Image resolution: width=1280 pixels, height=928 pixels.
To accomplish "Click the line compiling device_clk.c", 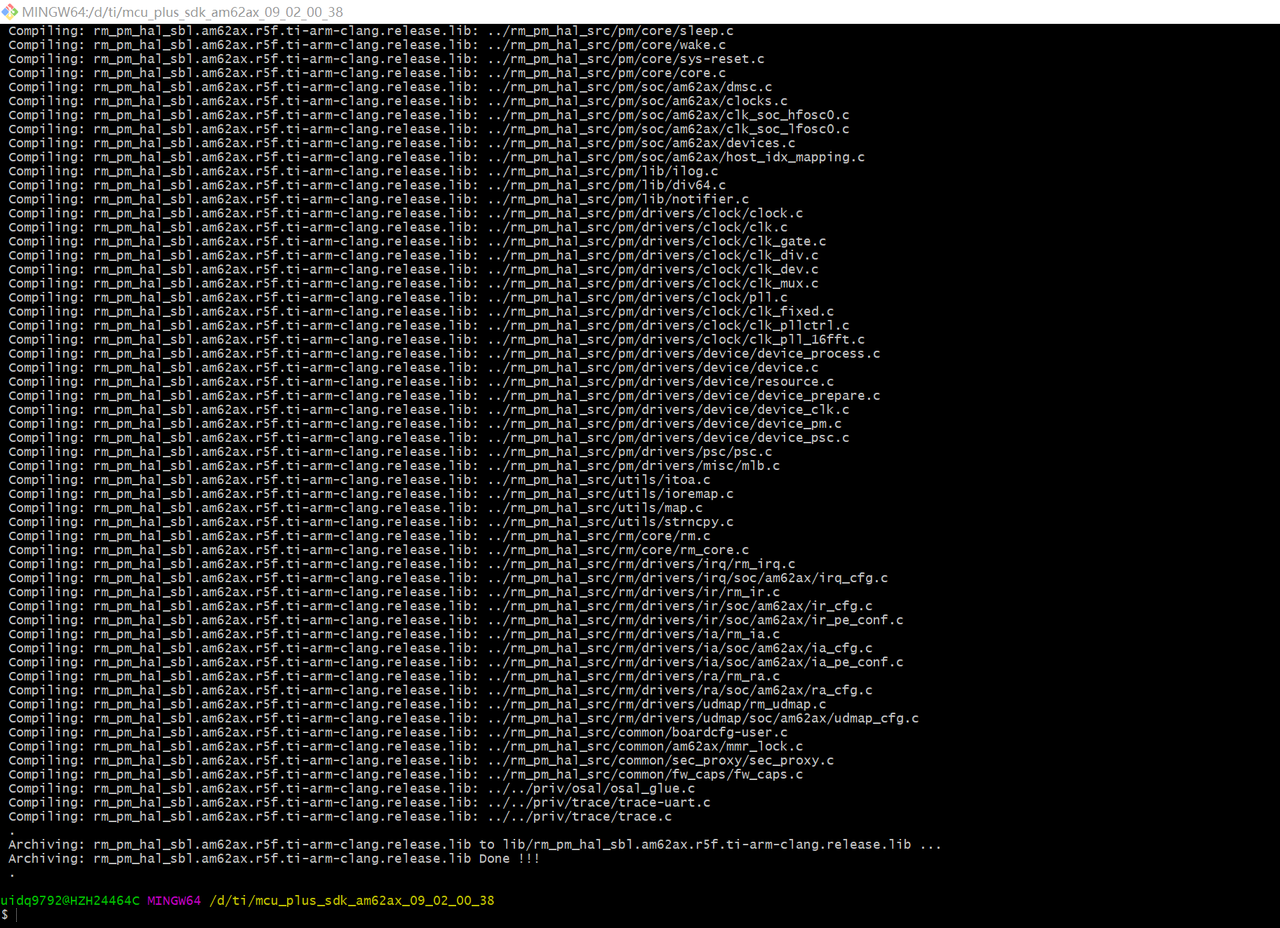I will [x=429, y=409].
